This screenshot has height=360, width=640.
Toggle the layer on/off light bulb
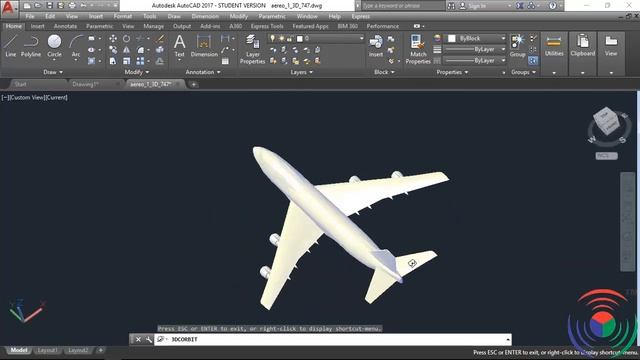point(273,38)
